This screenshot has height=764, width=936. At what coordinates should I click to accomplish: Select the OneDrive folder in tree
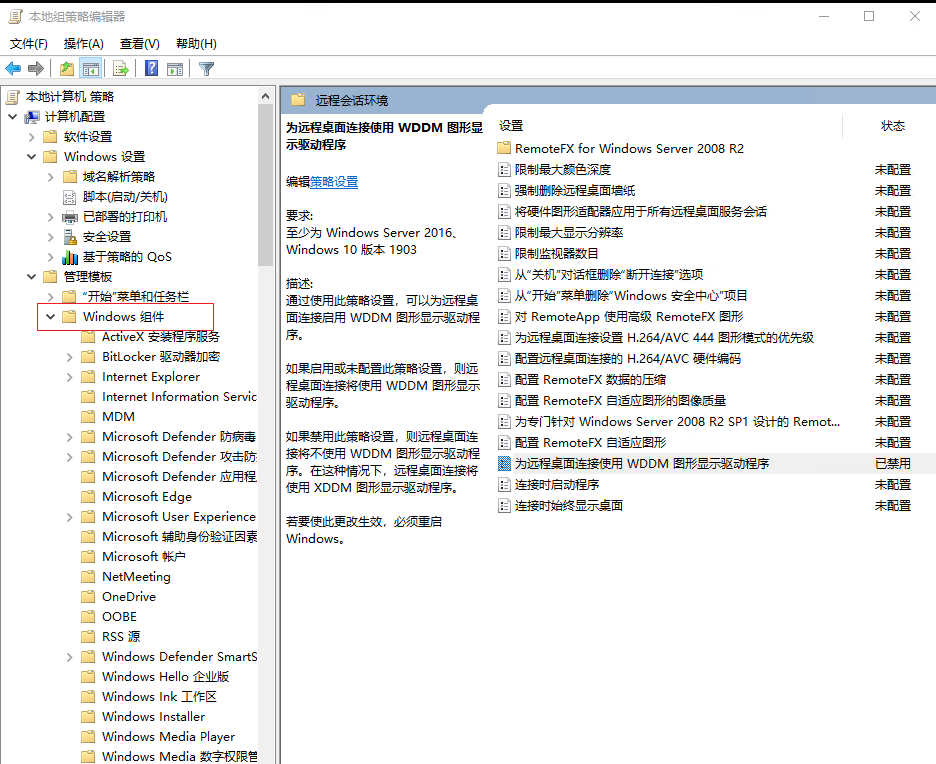(129, 597)
